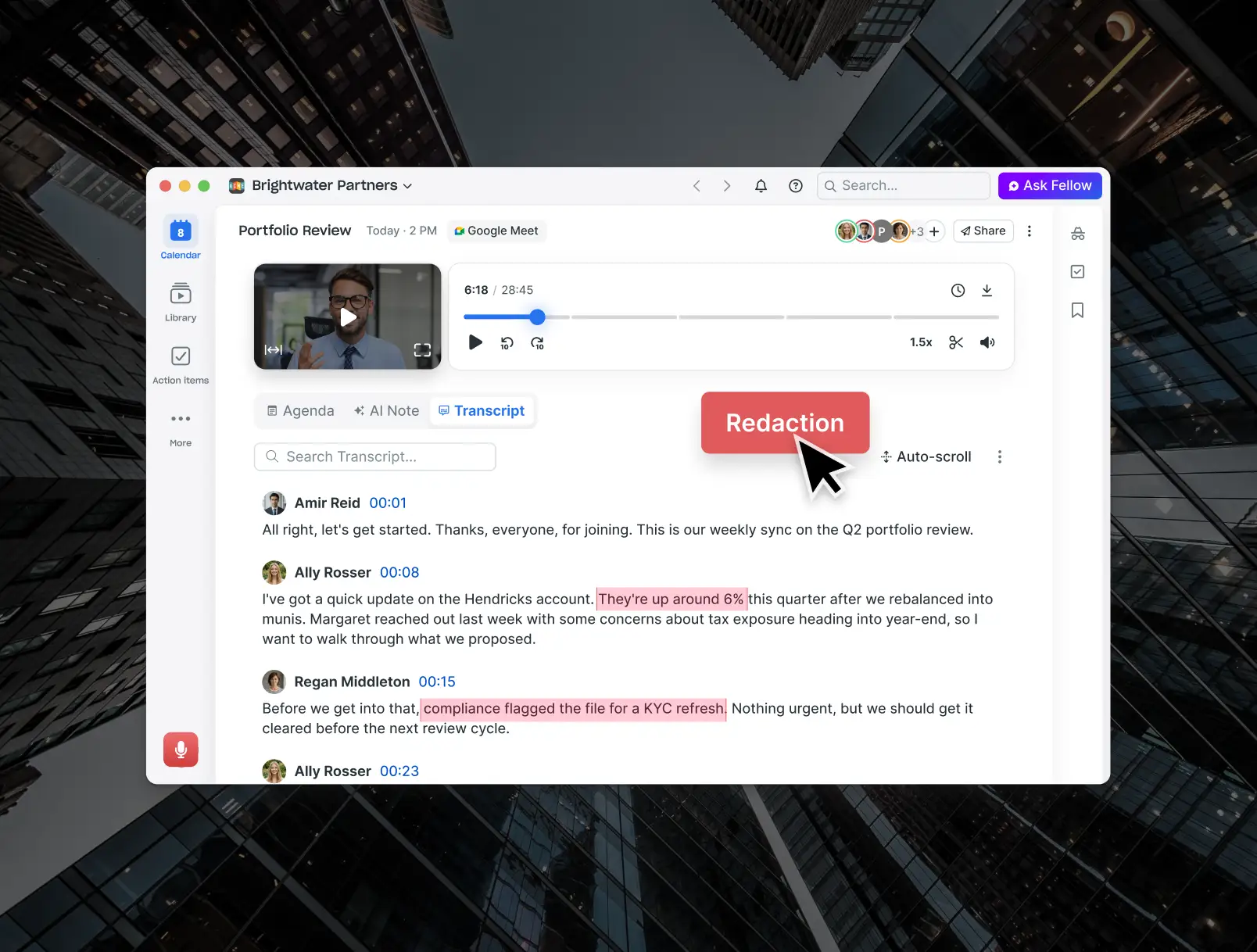Play the recording from playback bar
Image resolution: width=1257 pixels, height=952 pixels.
coord(475,342)
